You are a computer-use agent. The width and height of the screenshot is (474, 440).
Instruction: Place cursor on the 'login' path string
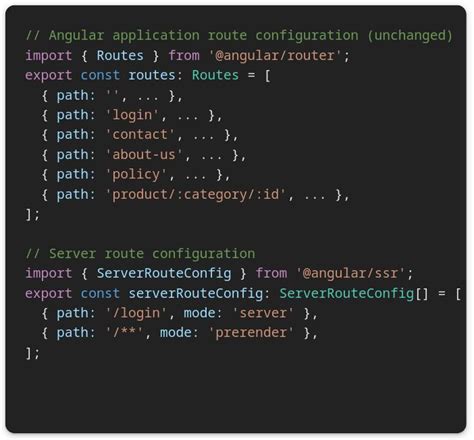(x=132, y=115)
